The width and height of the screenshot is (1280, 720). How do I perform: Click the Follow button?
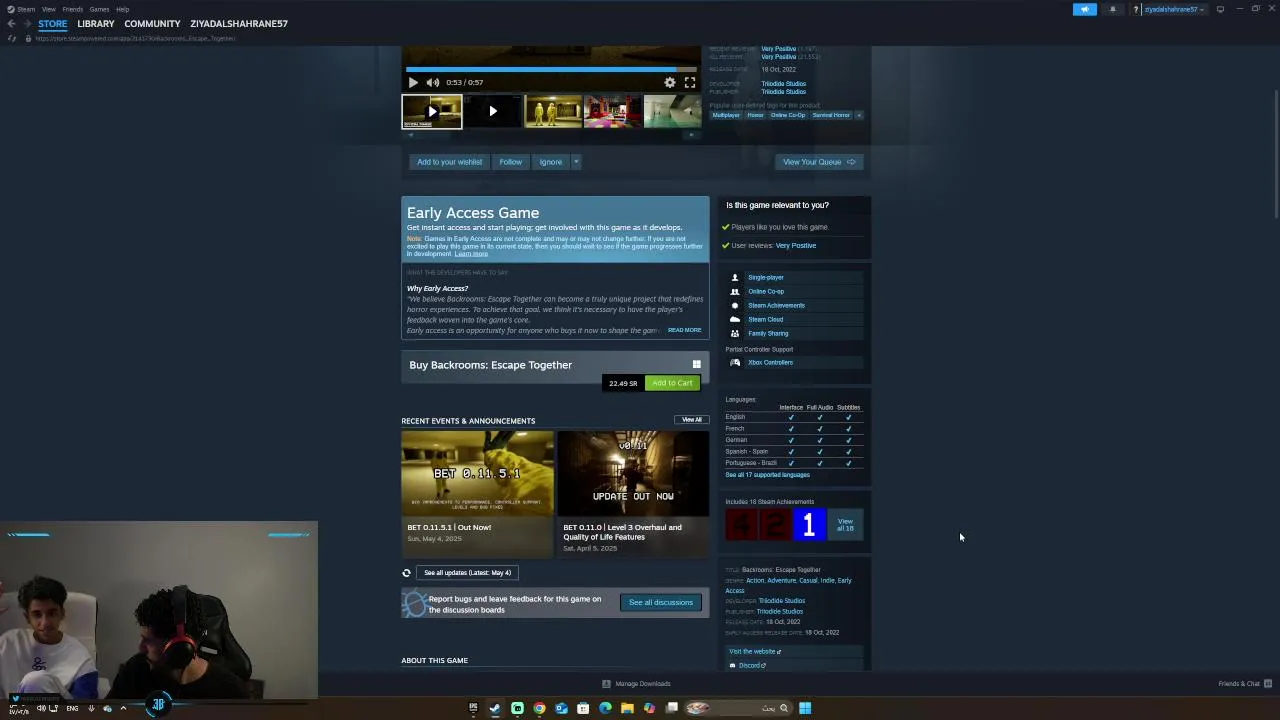(511, 162)
